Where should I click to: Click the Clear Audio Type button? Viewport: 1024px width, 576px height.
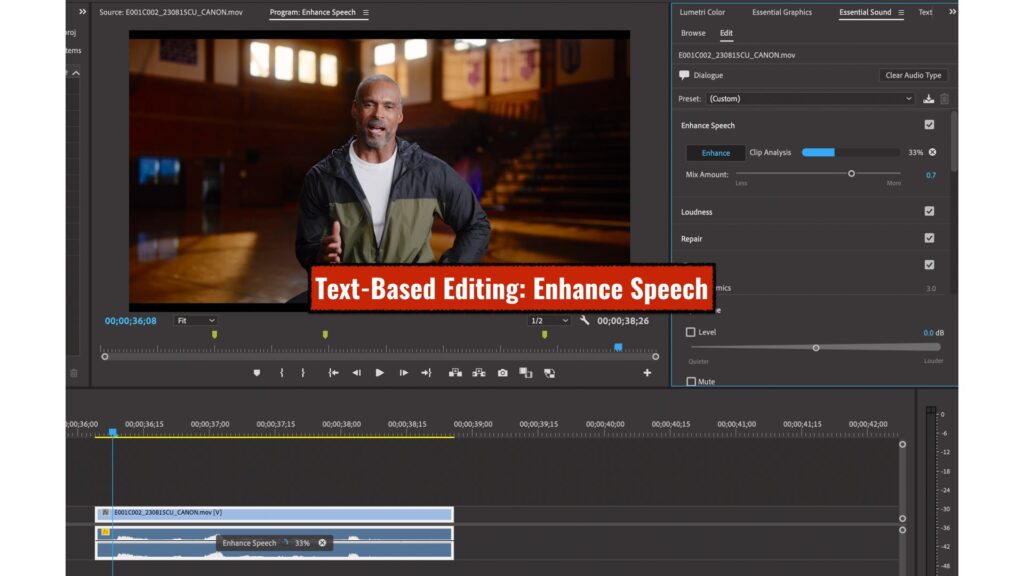point(913,75)
